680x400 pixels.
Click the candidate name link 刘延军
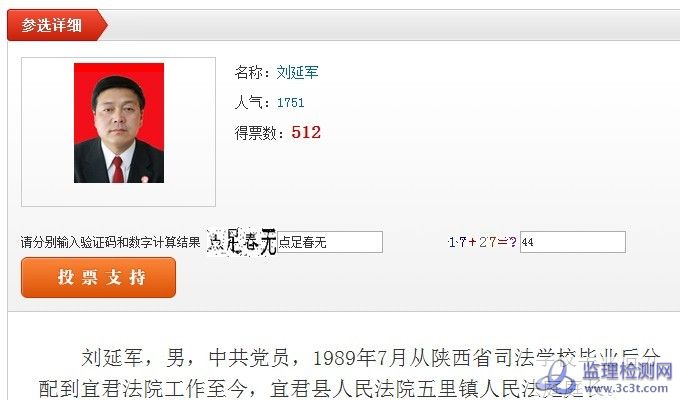tap(297, 72)
